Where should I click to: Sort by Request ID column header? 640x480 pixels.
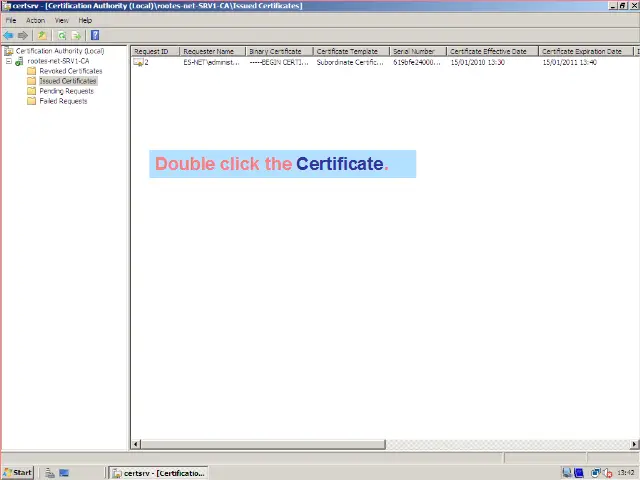(154, 51)
